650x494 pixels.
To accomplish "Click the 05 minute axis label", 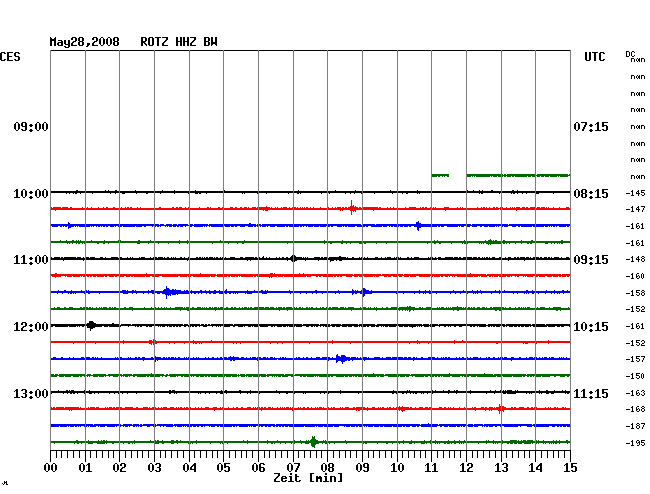I will 223,468.
